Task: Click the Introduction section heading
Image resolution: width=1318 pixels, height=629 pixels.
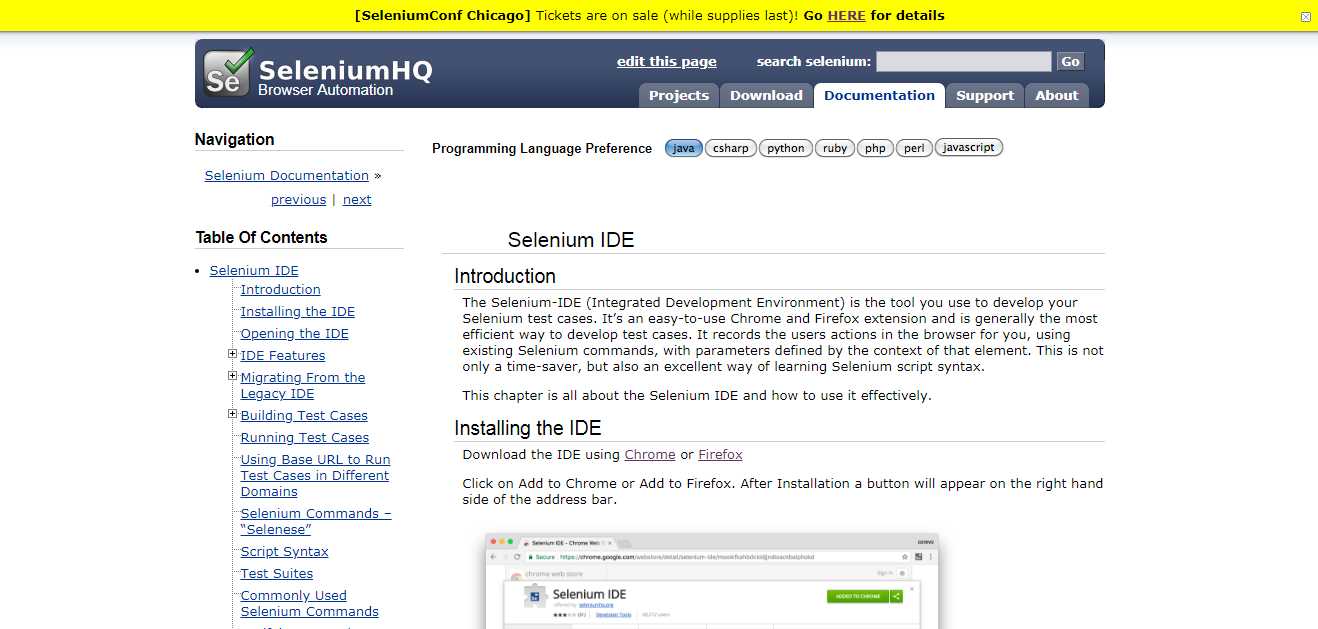Action: point(505,276)
